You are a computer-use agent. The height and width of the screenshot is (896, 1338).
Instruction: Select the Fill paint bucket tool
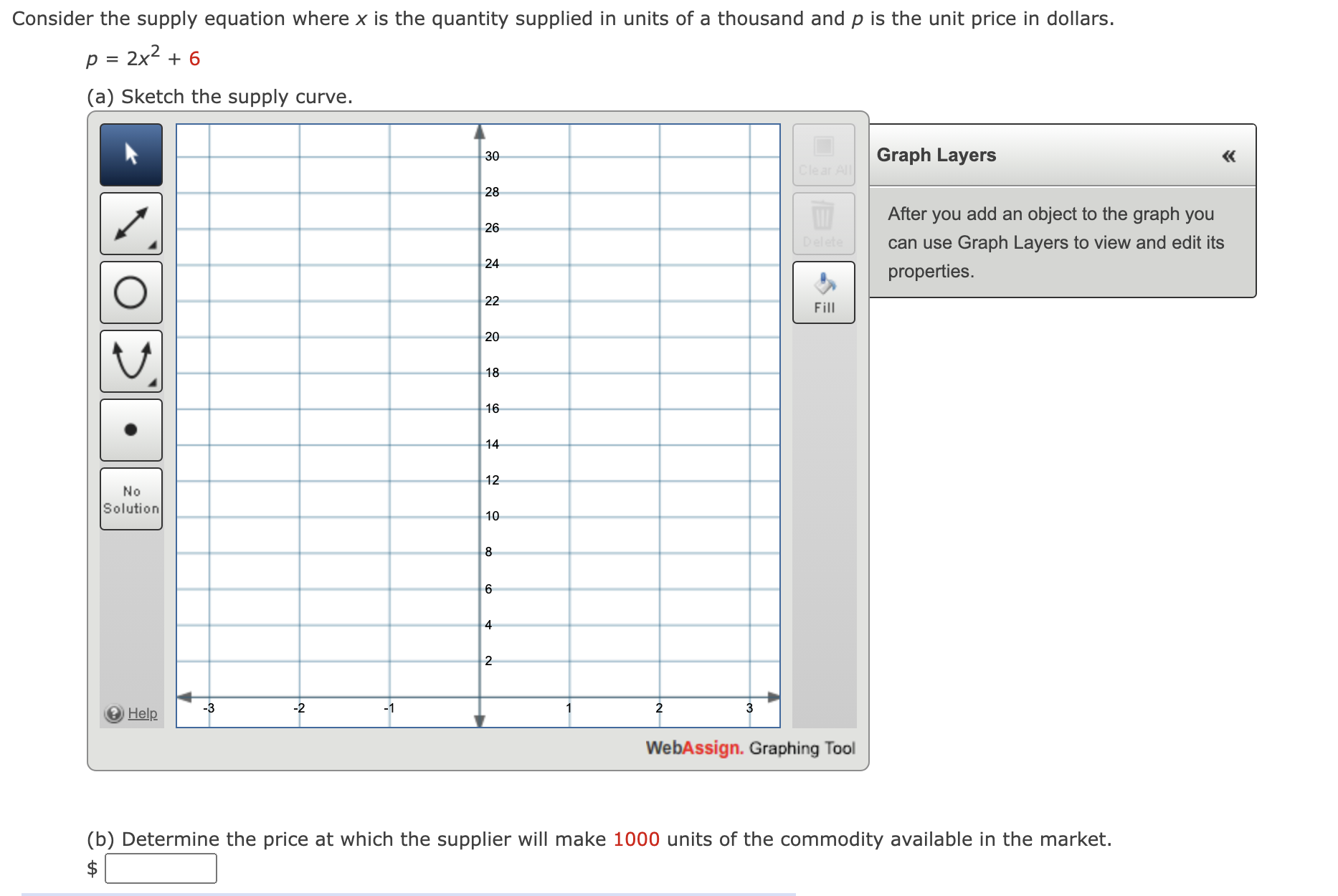824,292
